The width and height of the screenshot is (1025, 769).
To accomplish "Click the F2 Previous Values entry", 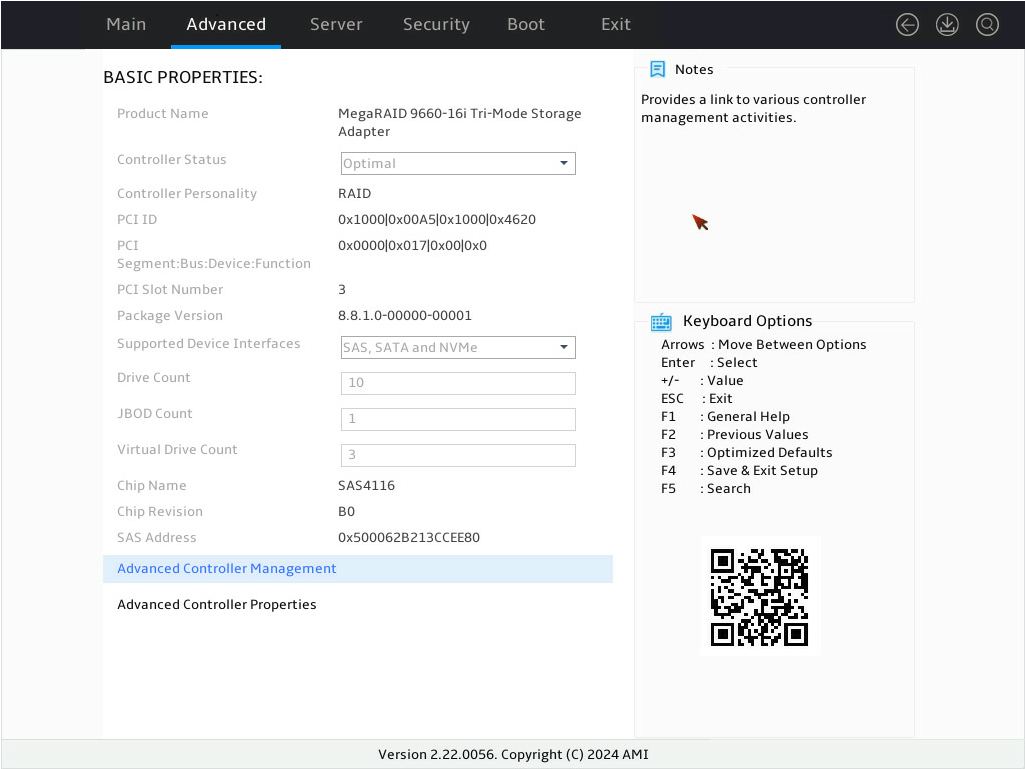I will point(734,435).
